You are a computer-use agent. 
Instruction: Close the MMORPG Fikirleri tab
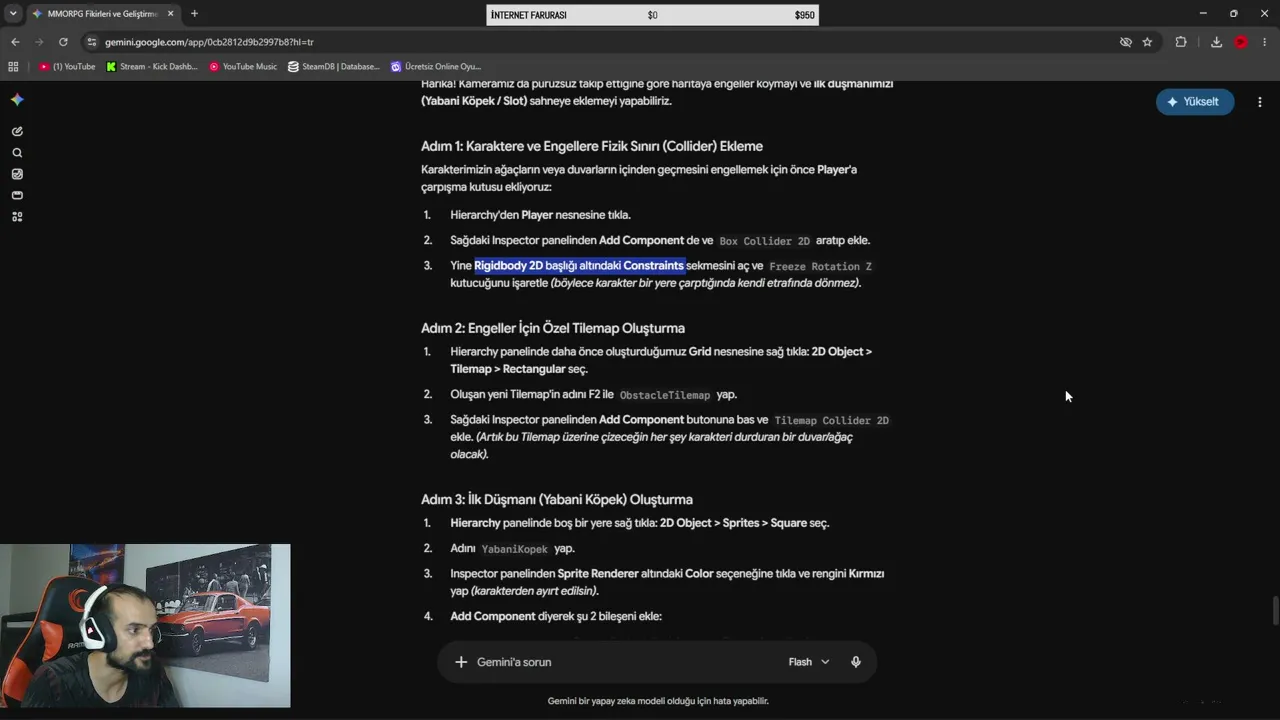click(x=170, y=14)
